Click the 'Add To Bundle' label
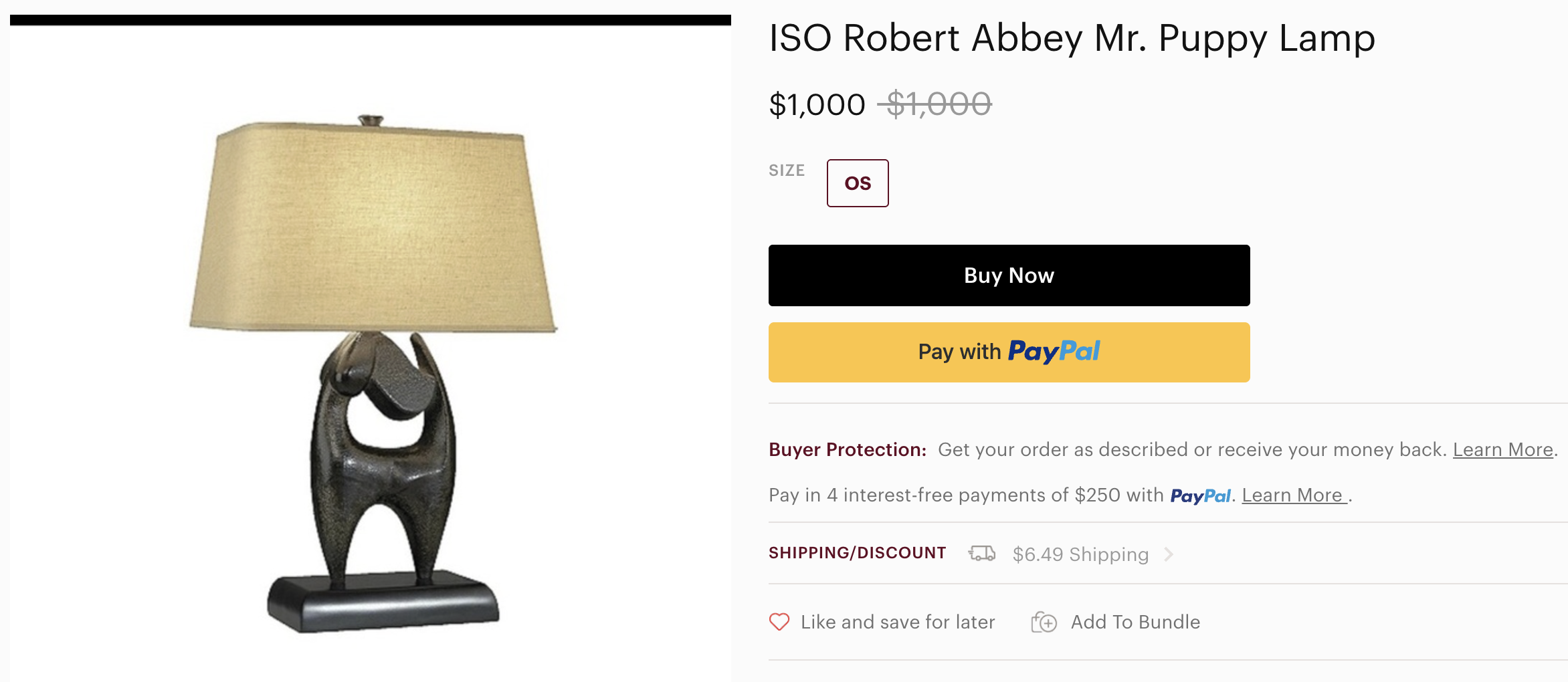 point(1135,622)
